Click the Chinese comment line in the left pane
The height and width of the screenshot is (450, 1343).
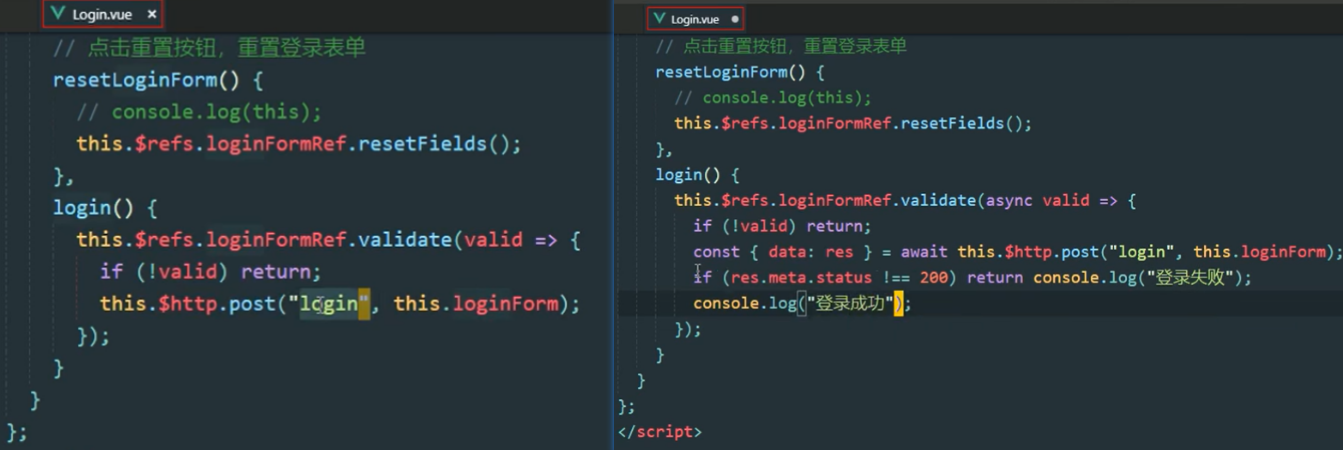[210, 48]
